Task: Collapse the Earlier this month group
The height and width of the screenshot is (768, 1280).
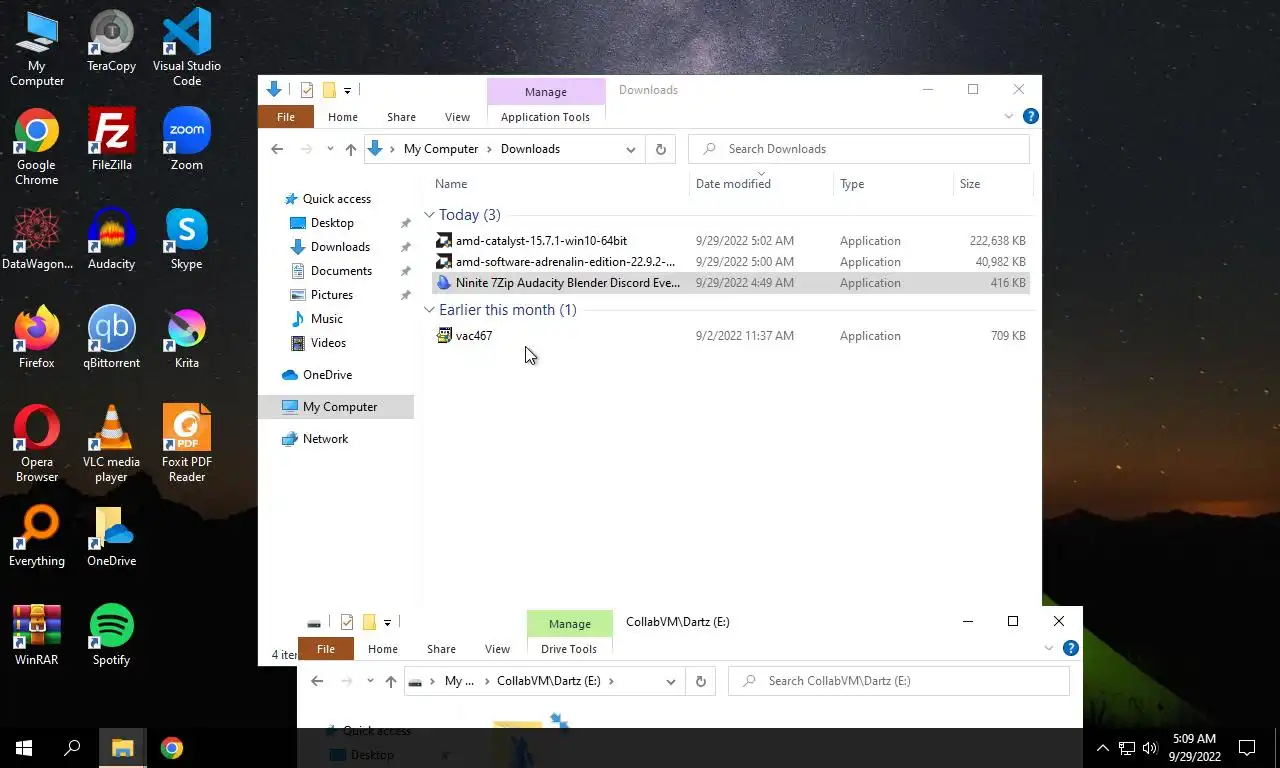Action: 429,310
